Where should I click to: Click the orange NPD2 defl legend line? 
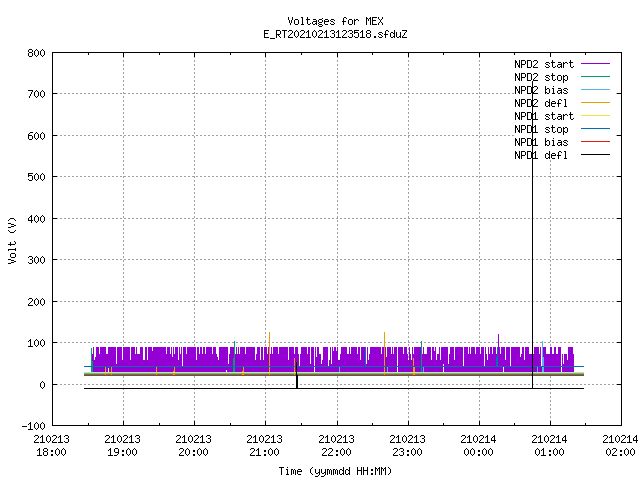pos(595,103)
